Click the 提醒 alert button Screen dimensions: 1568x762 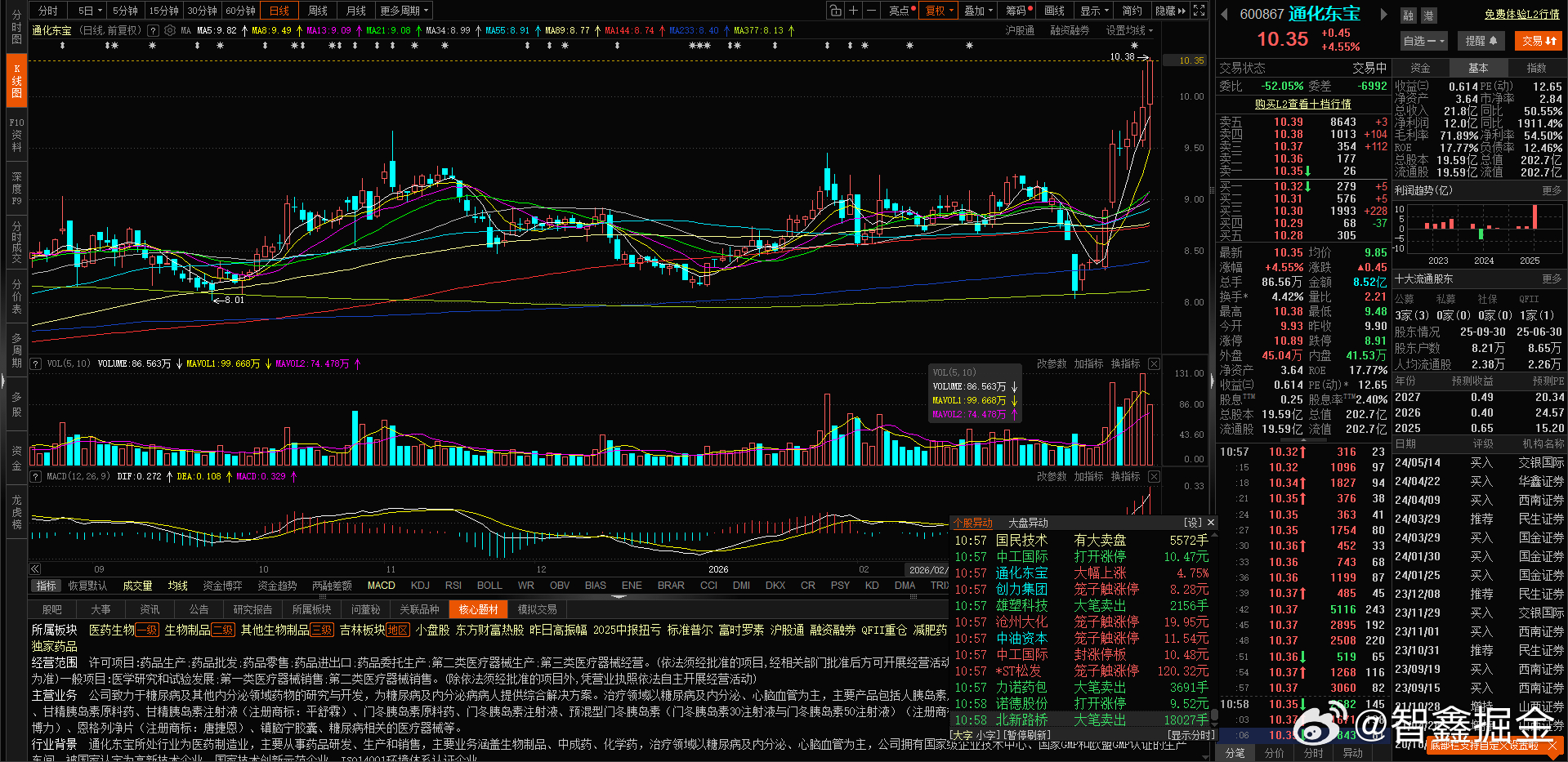click(1481, 41)
